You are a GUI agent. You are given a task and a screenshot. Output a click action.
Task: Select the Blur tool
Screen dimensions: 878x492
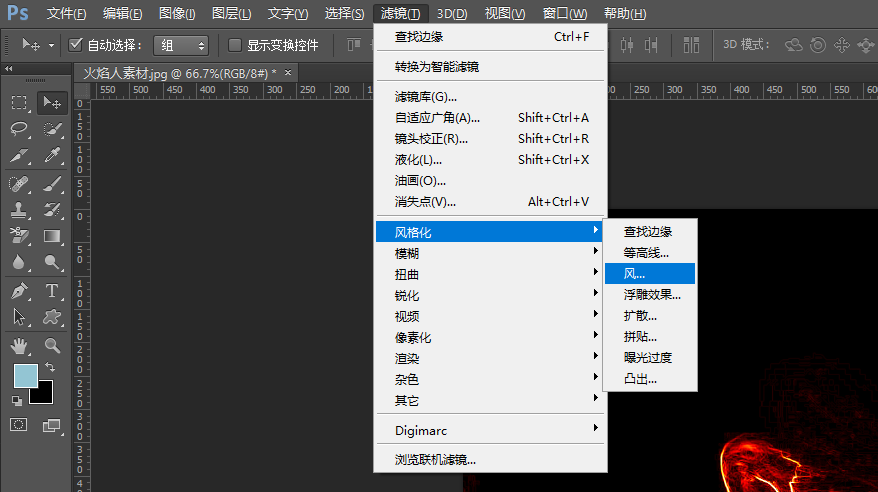pos(19,262)
